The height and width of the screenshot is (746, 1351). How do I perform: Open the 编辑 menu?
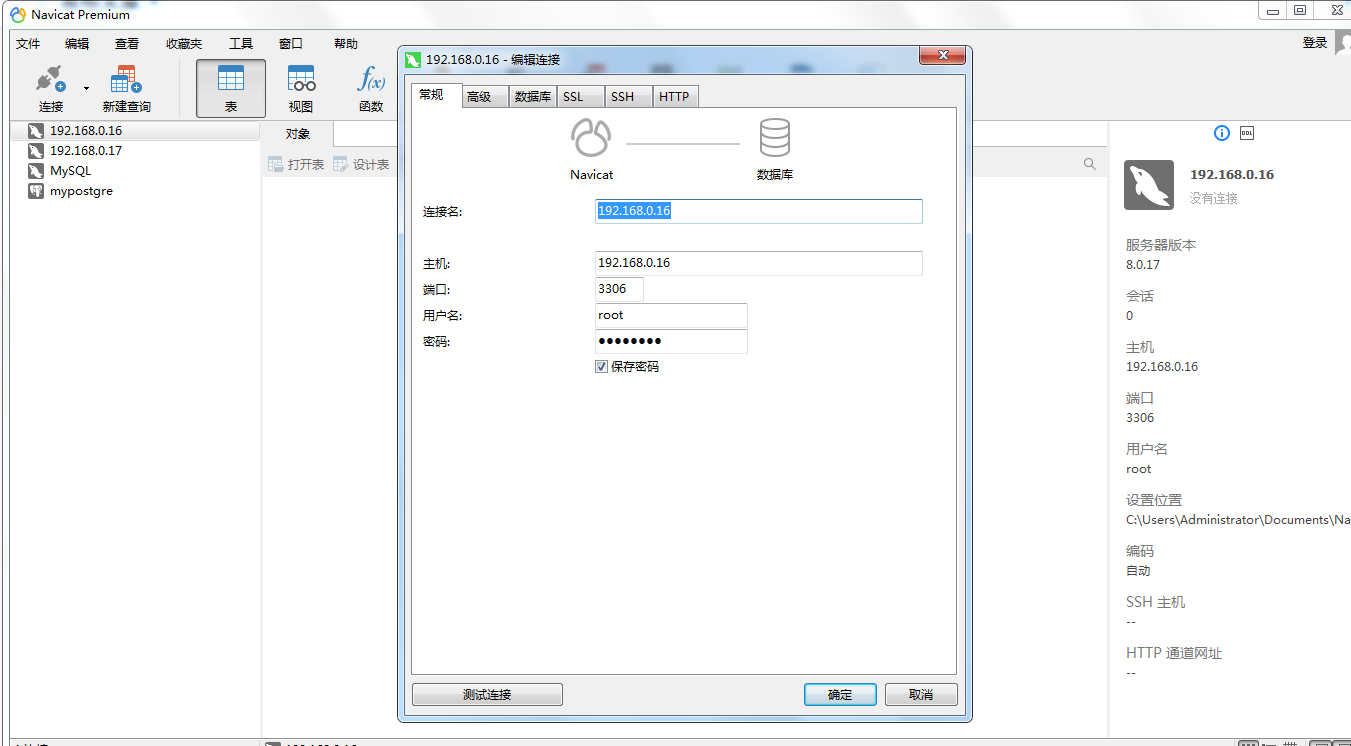(x=77, y=44)
